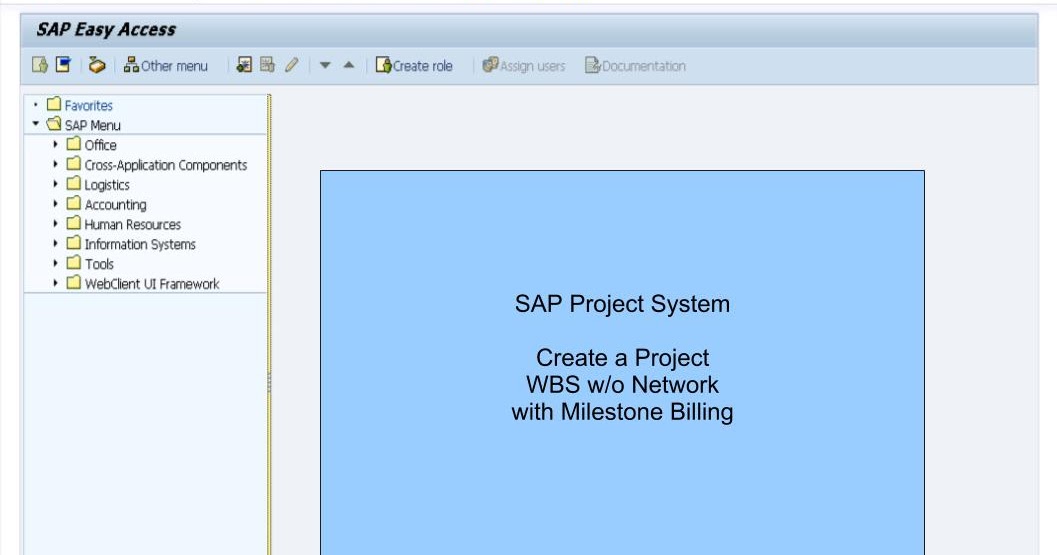The image size is (1057, 555).
Task: Select the Accounting tree label
Action: tap(115, 205)
